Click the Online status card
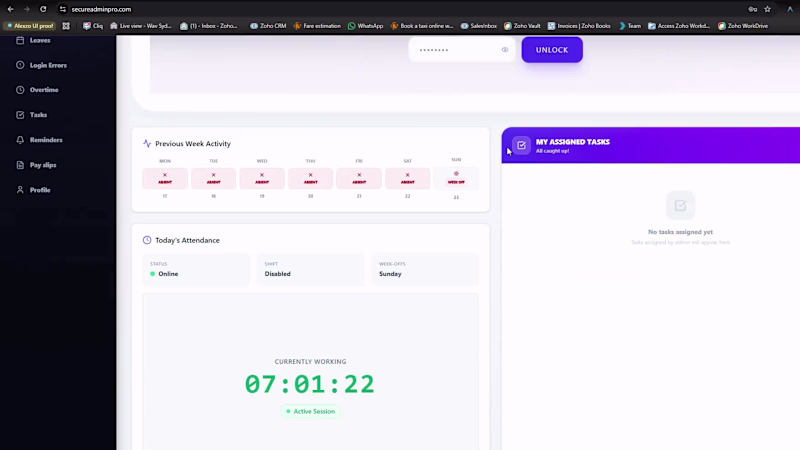Viewport: 800px width, 450px height. pyautogui.click(x=196, y=269)
